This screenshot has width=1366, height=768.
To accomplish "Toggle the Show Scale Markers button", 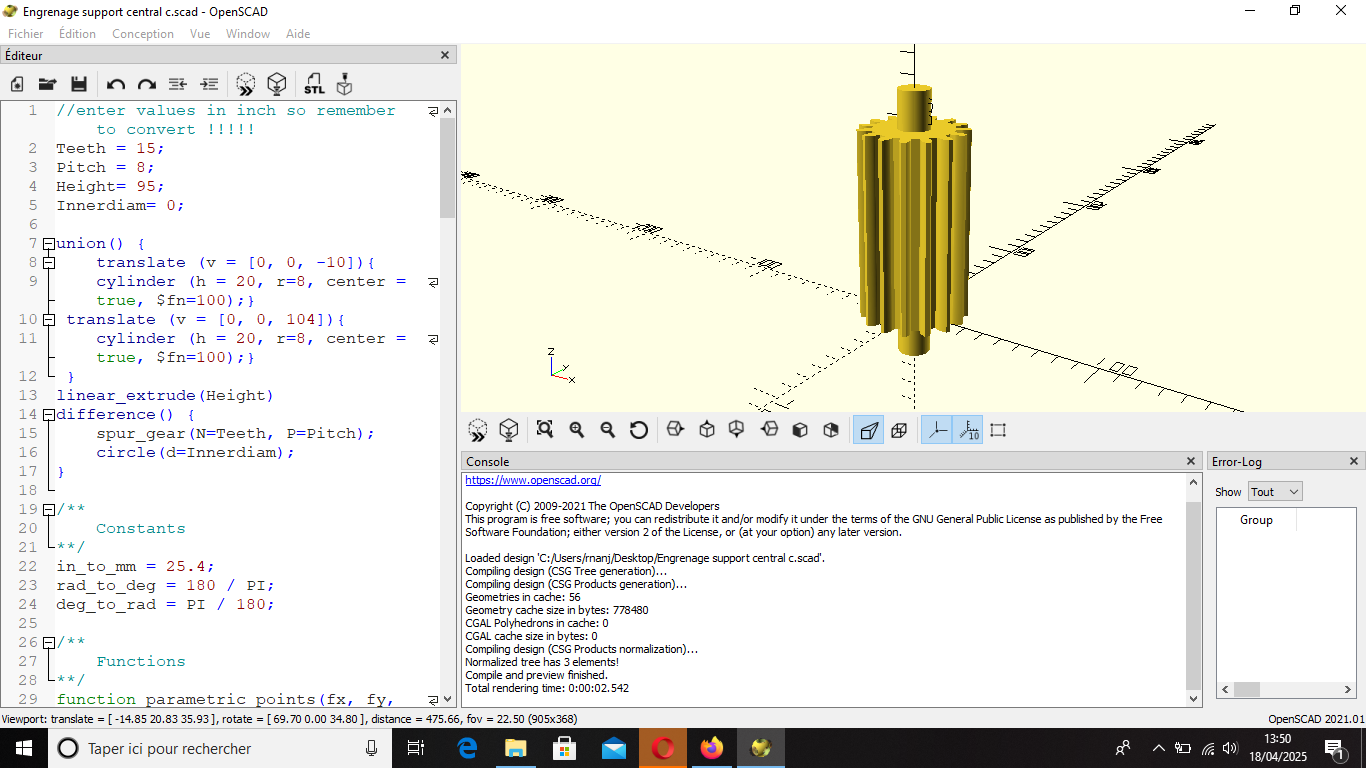I will [x=967, y=430].
